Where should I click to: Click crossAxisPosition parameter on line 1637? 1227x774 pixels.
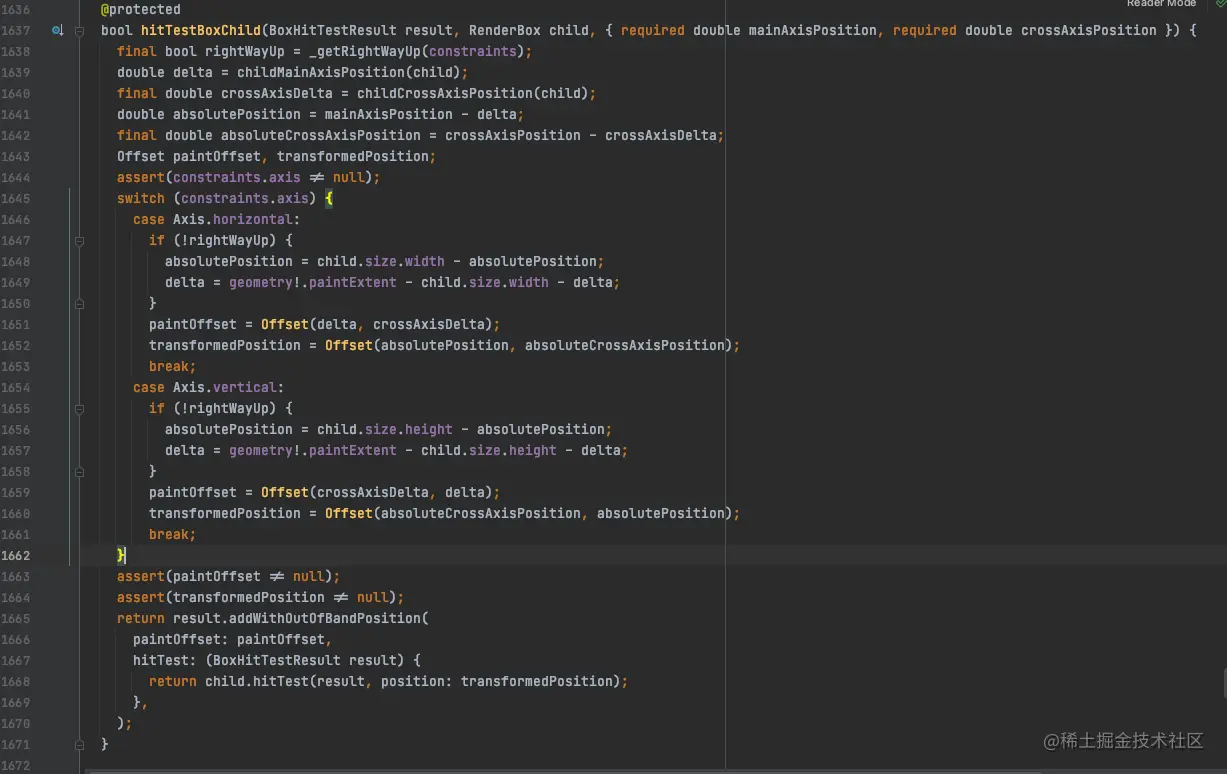pos(1089,31)
